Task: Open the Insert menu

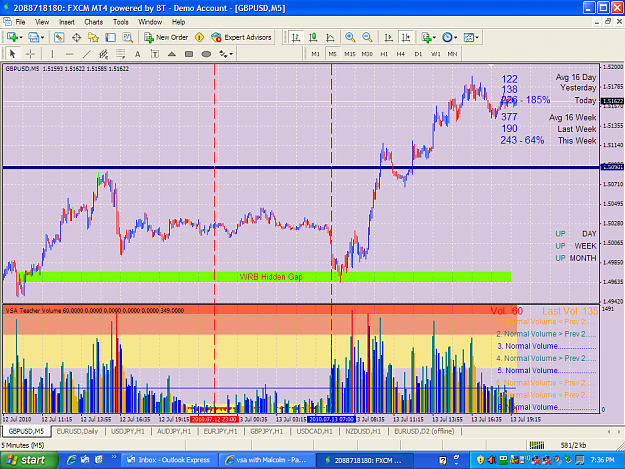Action: point(67,22)
